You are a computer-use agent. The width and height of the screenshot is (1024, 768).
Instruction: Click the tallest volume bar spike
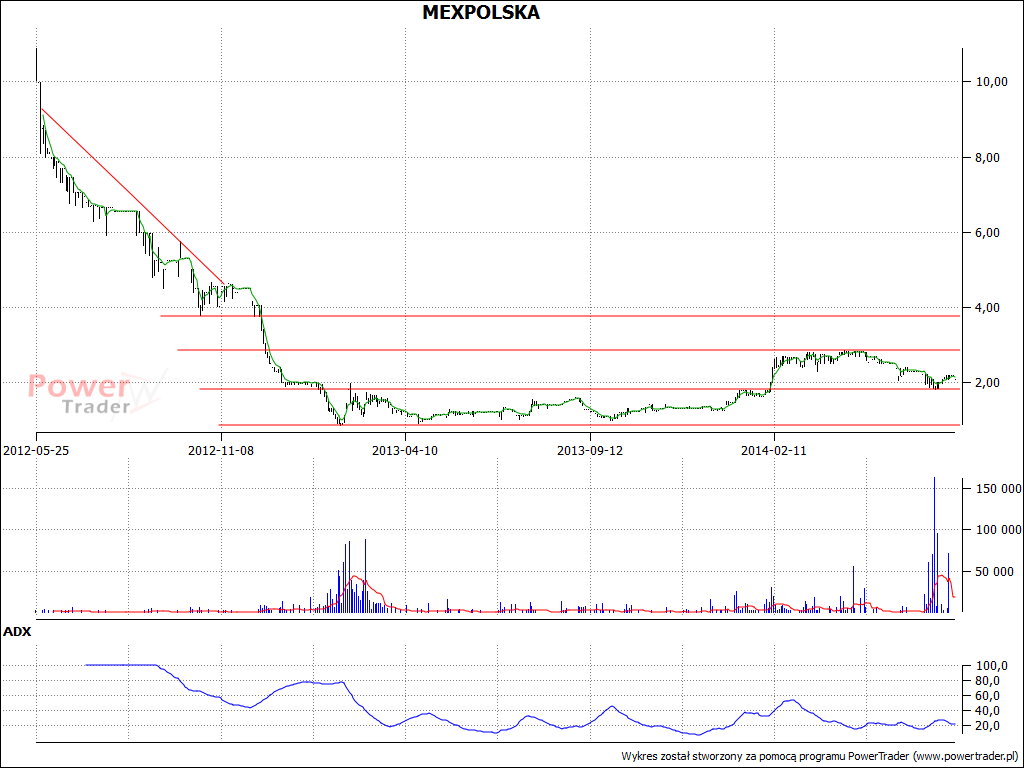click(x=934, y=544)
